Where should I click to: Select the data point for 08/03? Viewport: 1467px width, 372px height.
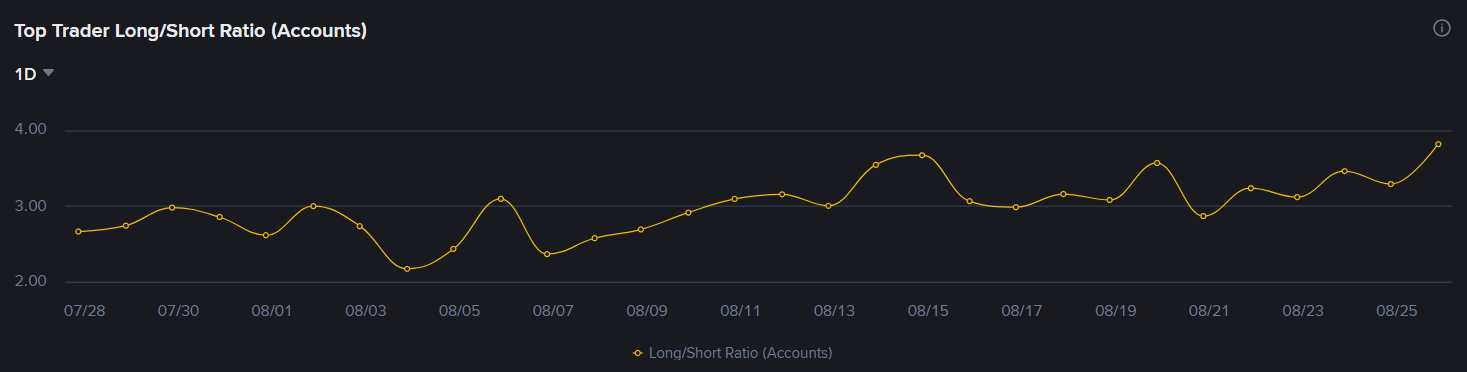(x=360, y=226)
